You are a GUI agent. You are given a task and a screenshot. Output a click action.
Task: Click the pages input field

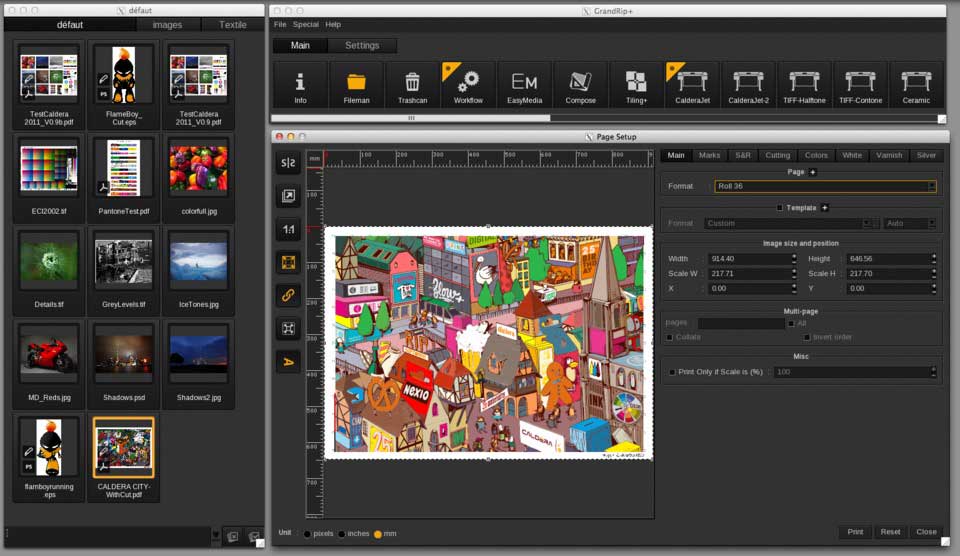pyautogui.click(x=741, y=323)
